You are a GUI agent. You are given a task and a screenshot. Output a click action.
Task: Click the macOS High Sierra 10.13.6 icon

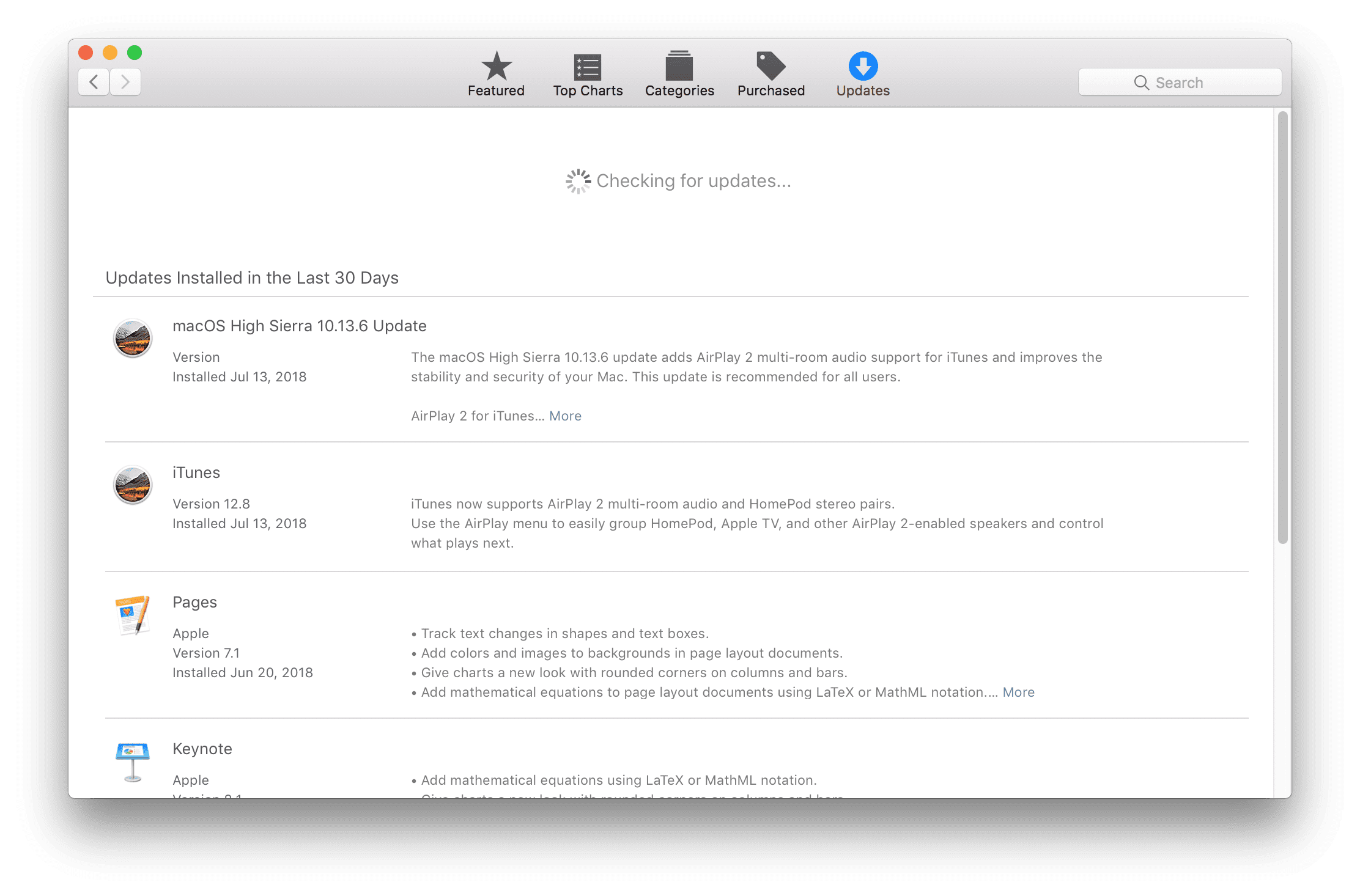point(133,338)
